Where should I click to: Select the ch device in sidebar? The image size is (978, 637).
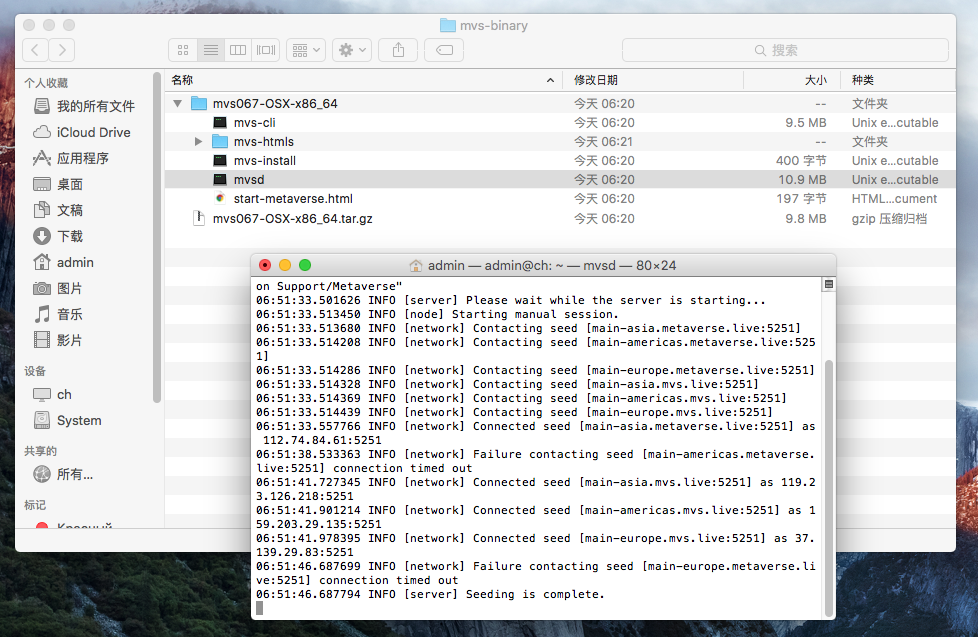pyautogui.click(x=52, y=394)
